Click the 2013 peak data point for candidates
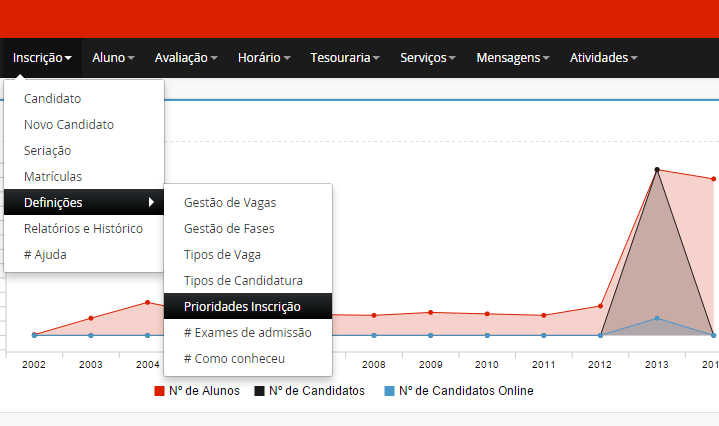 [x=657, y=170]
